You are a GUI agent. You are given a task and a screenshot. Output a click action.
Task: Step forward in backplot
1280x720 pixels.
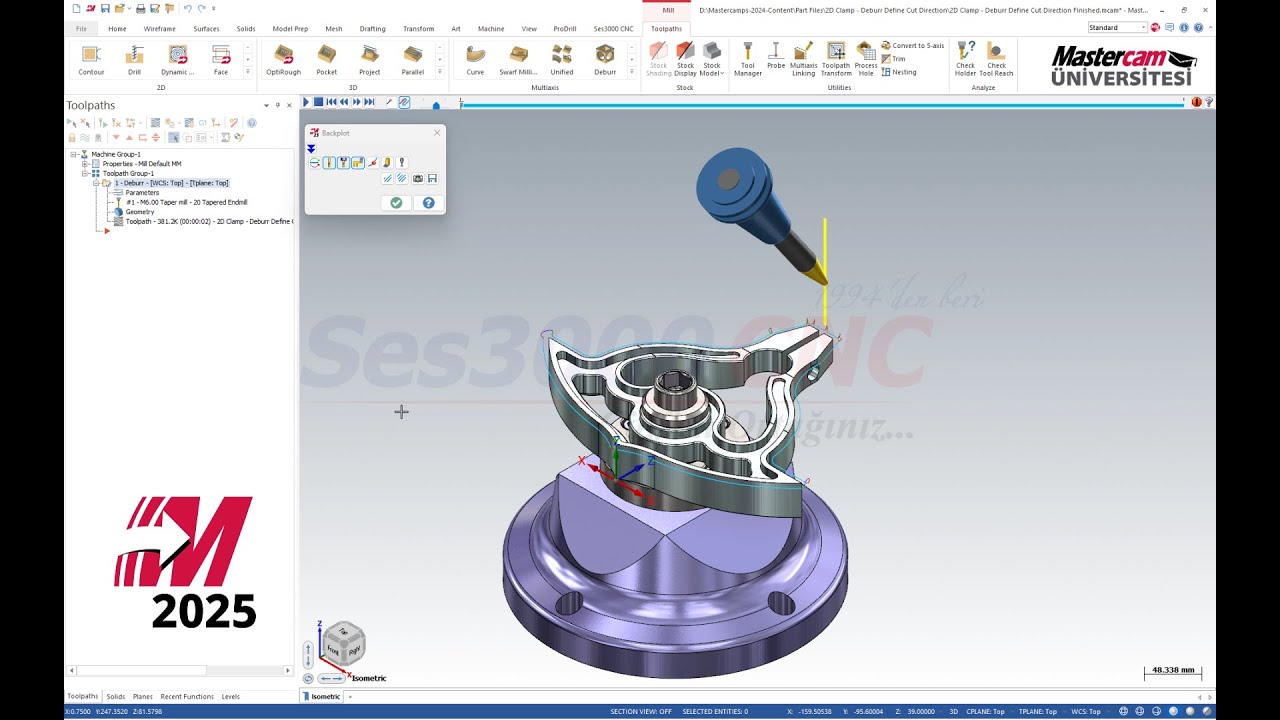(x=356, y=102)
